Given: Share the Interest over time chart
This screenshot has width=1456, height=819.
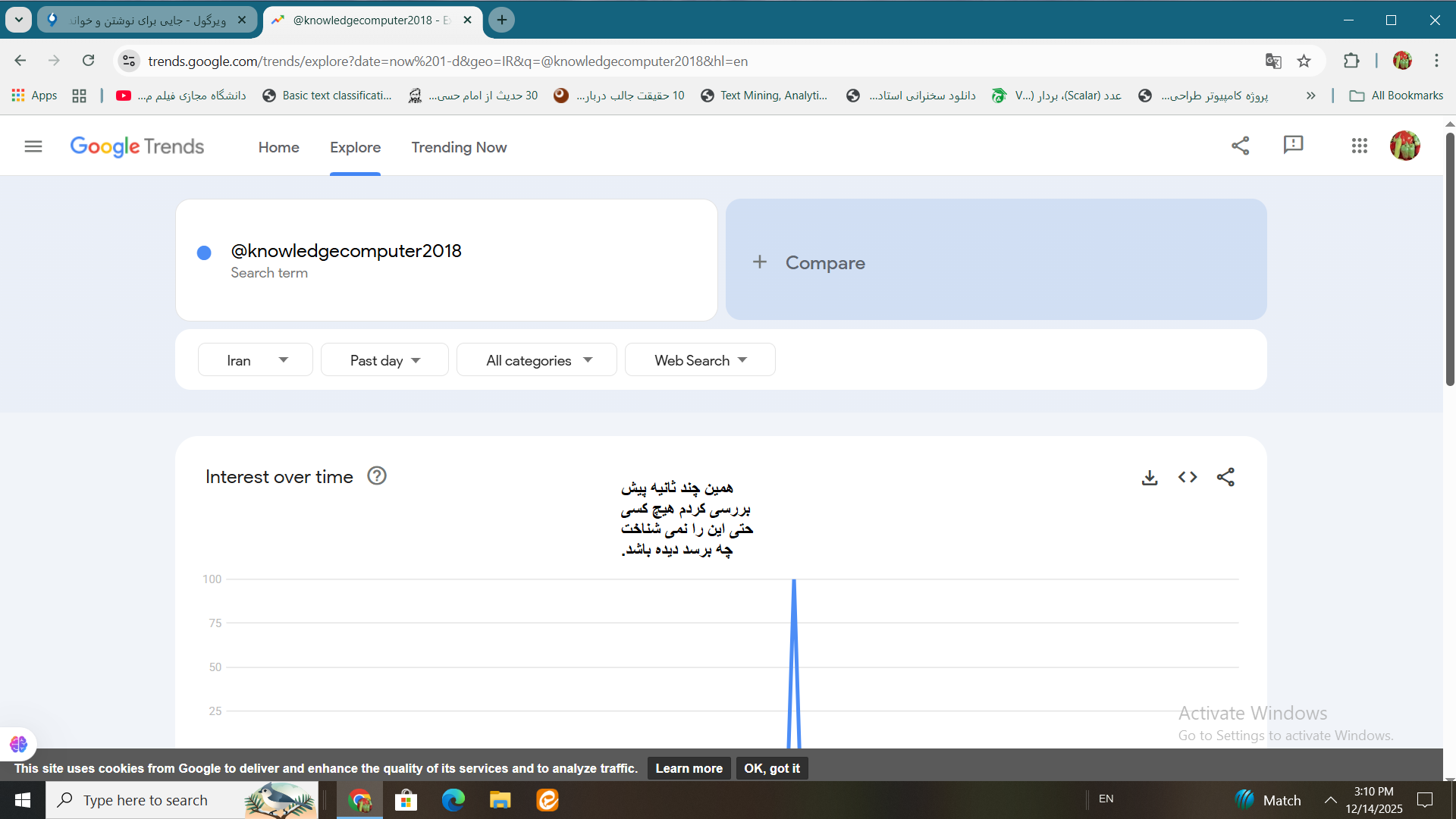Looking at the screenshot, I should [x=1225, y=477].
